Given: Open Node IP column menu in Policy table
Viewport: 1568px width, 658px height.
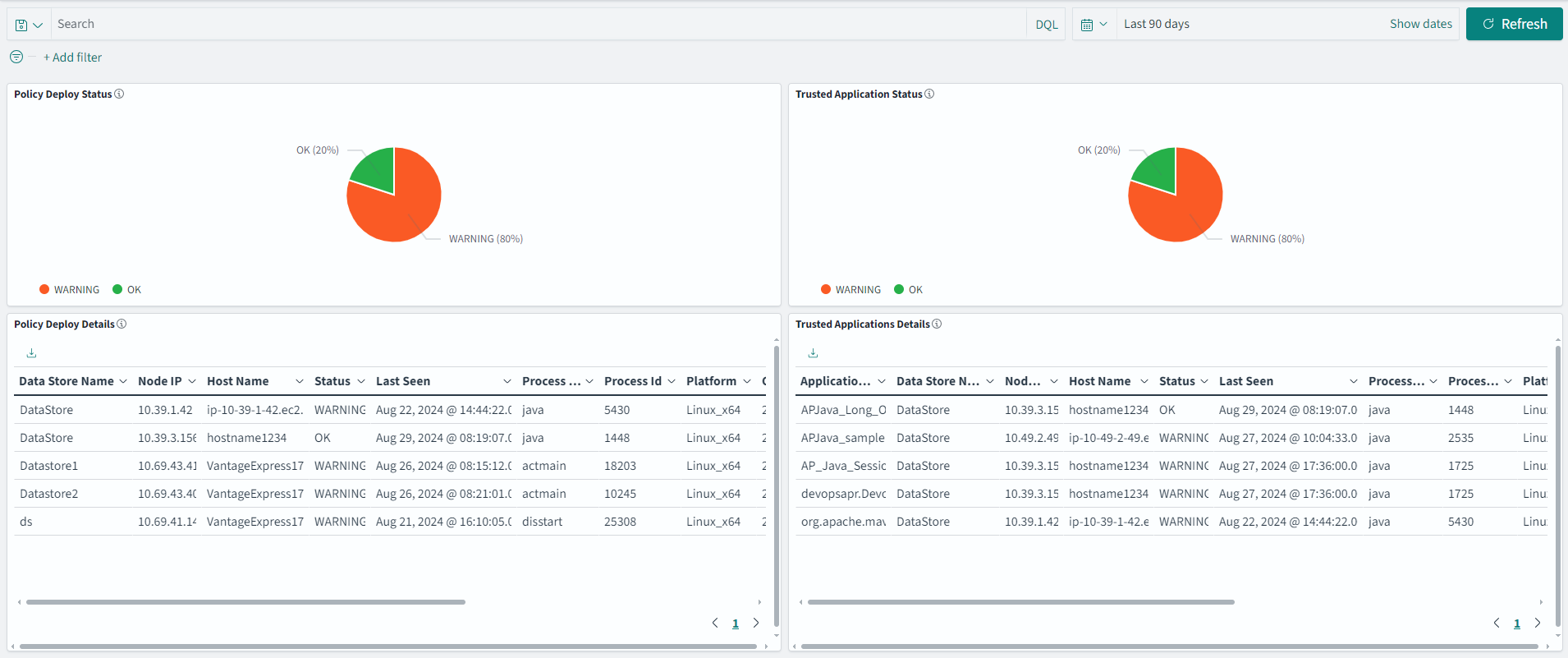Looking at the screenshot, I should pos(192,381).
